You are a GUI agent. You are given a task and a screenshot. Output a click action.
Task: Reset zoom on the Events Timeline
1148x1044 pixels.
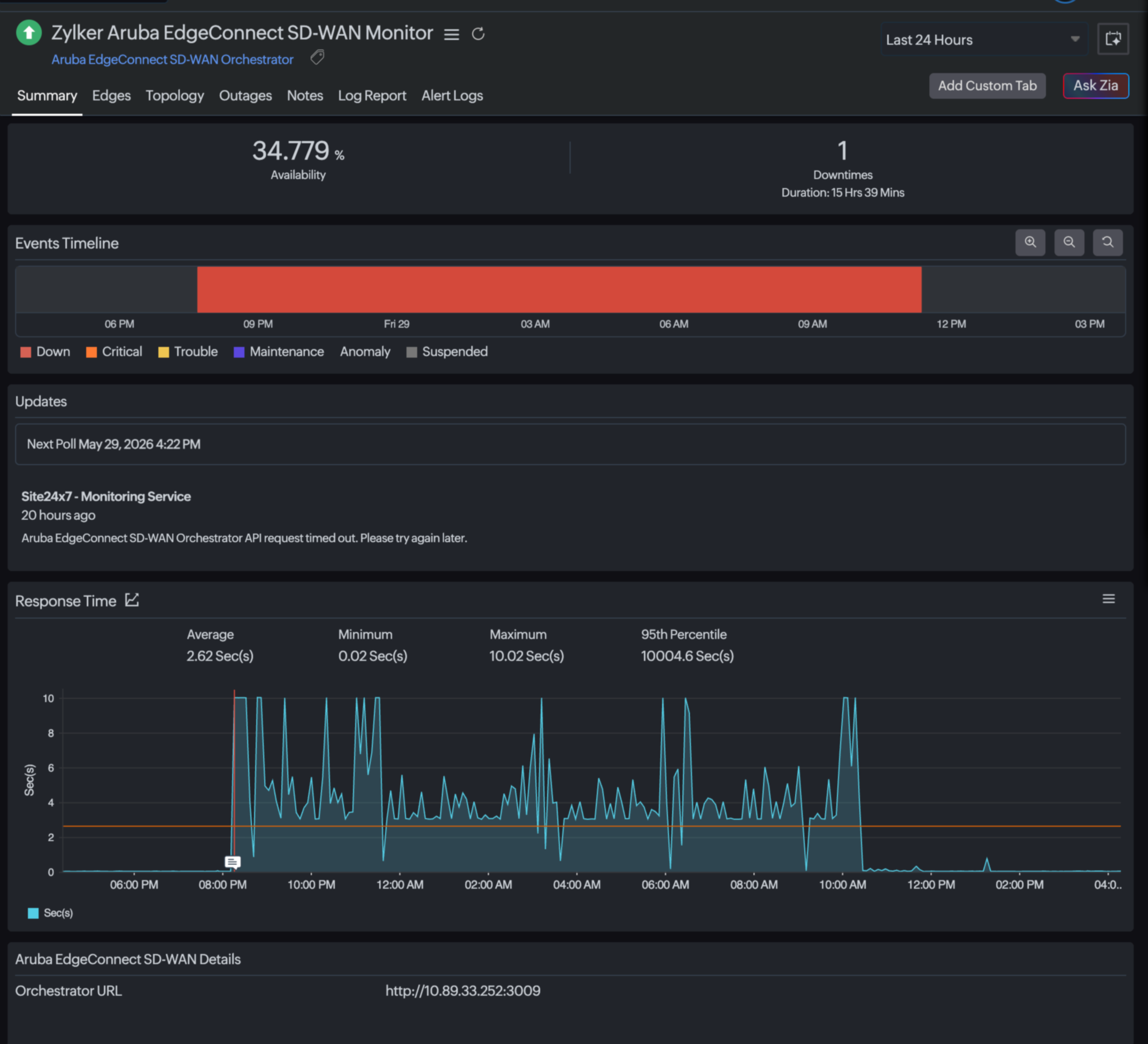tap(1107, 243)
